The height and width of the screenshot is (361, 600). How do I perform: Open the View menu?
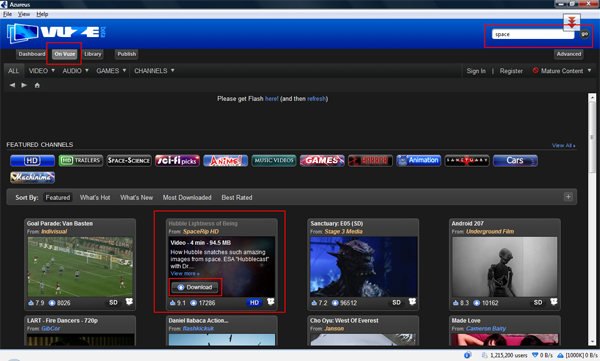point(24,14)
